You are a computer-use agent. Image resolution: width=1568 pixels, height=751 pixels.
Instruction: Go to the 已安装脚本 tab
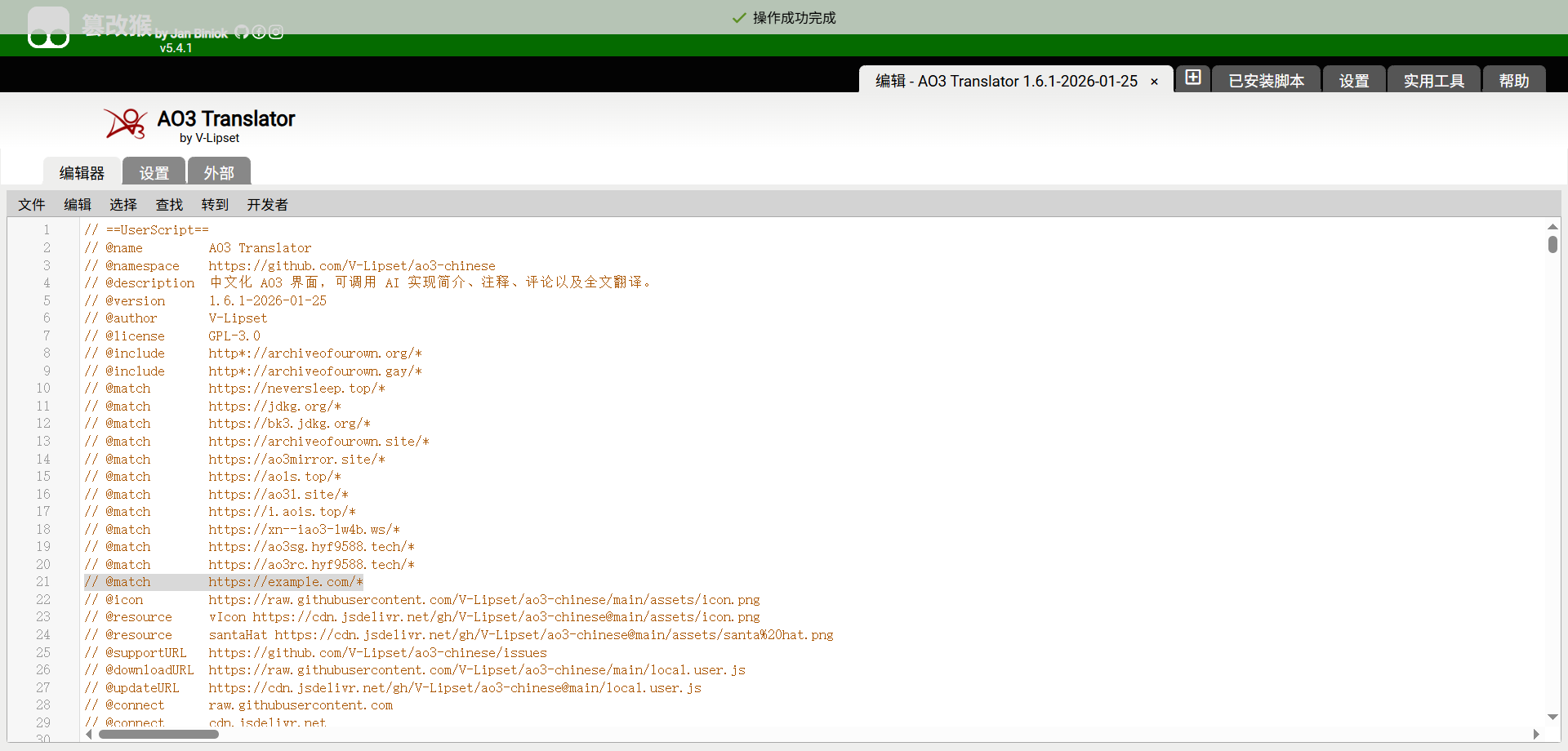tap(1266, 81)
